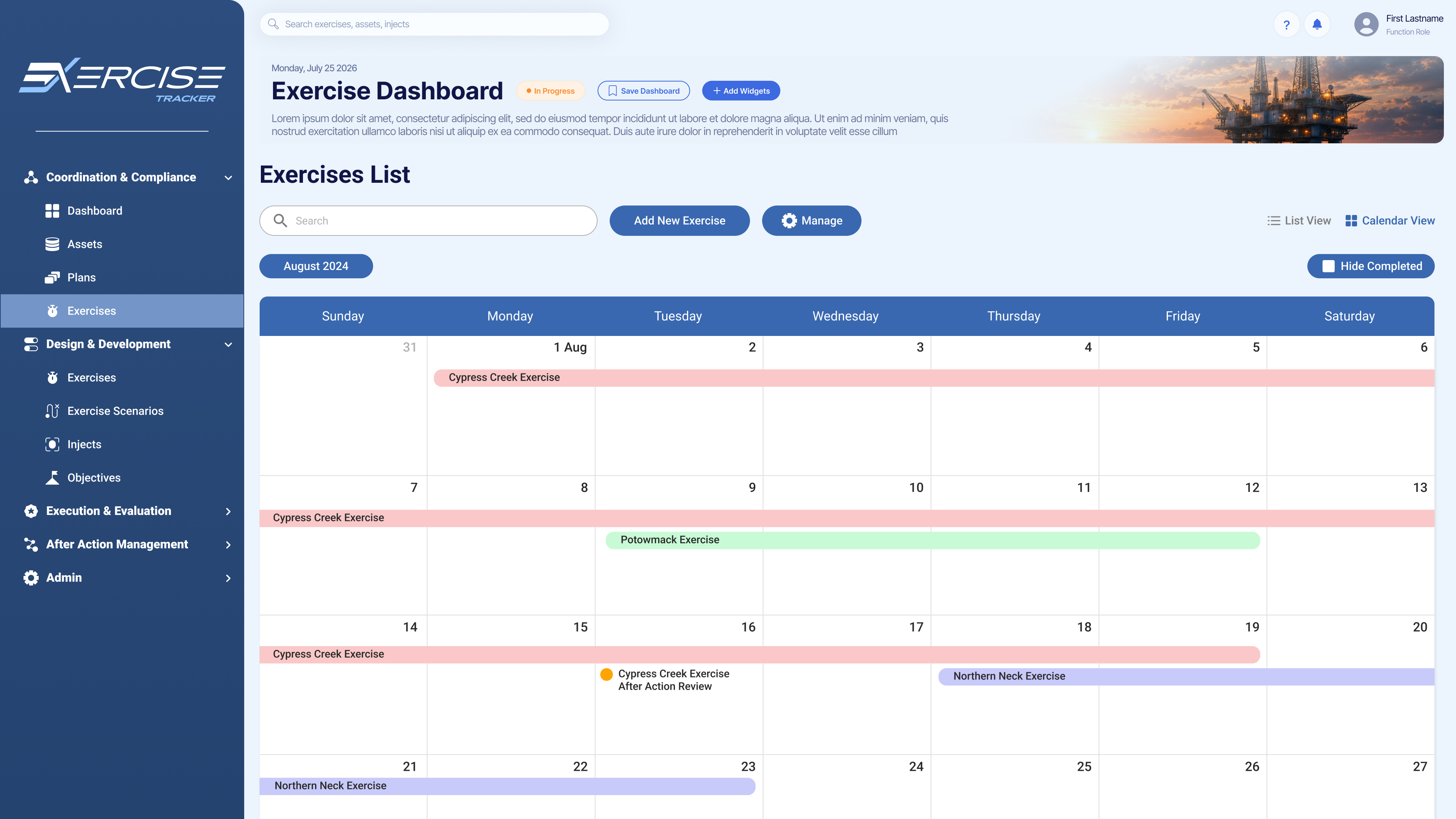Screen dimensions: 1456x819
Task: Expand the Execution & Evaluation chevron
Action: click(228, 511)
